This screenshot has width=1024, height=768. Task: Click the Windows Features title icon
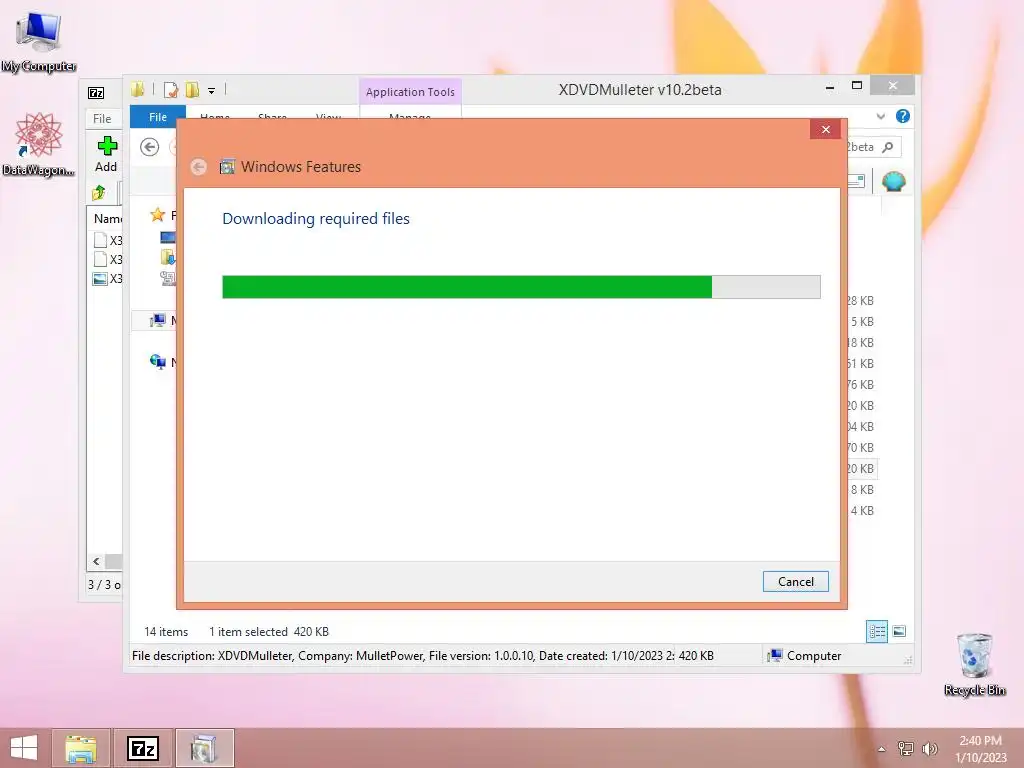(x=227, y=167)
